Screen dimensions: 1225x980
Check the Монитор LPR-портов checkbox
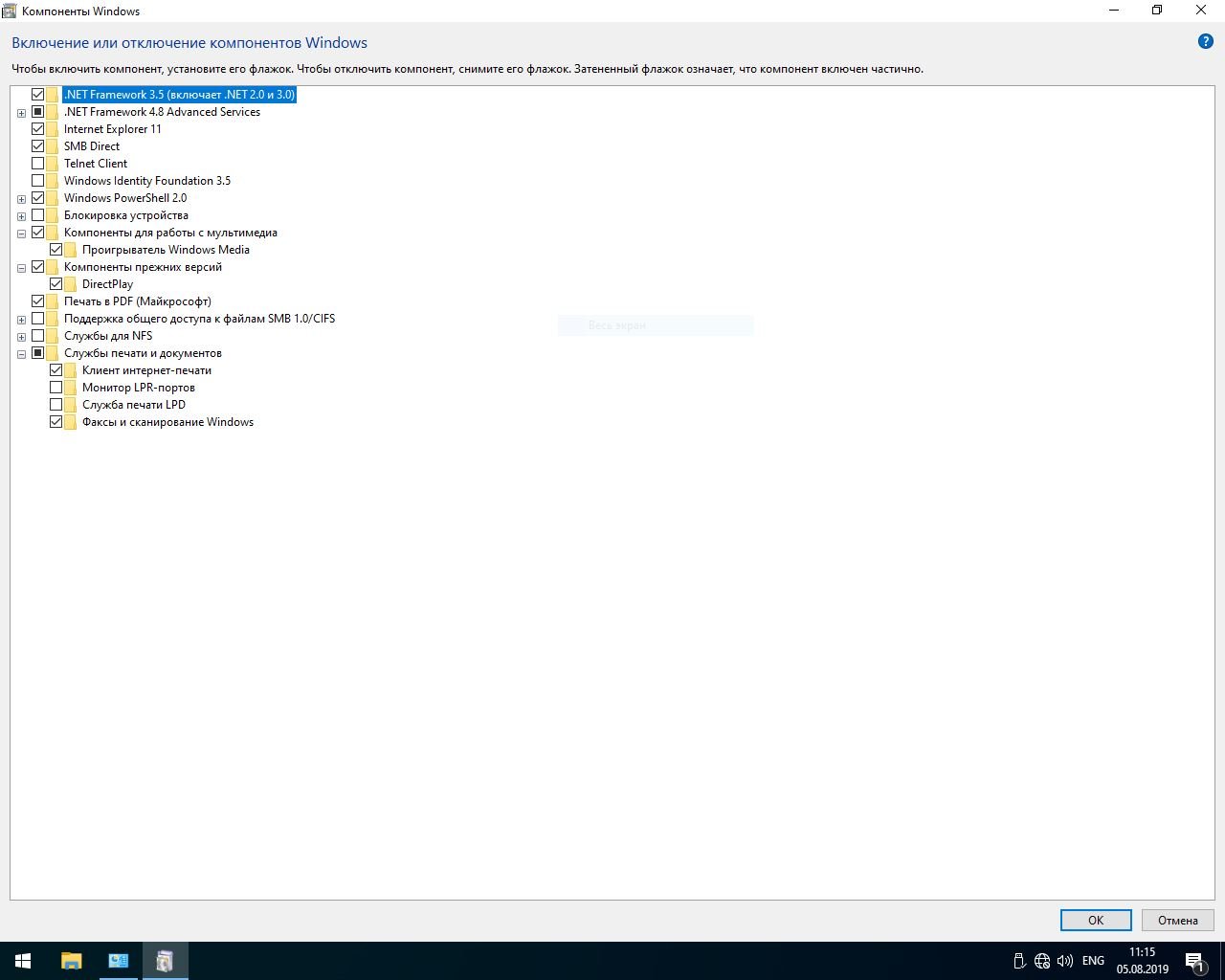click(56, 388)
